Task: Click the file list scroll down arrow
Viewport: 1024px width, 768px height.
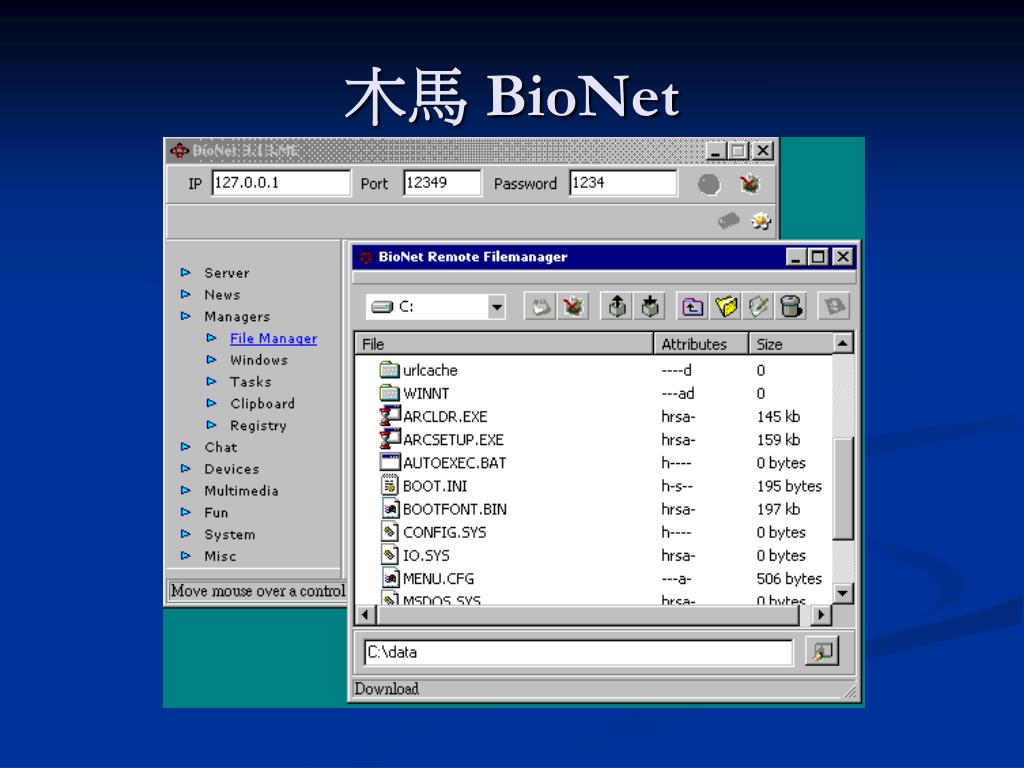Action: pyautogui.click(x=843, y=593)
